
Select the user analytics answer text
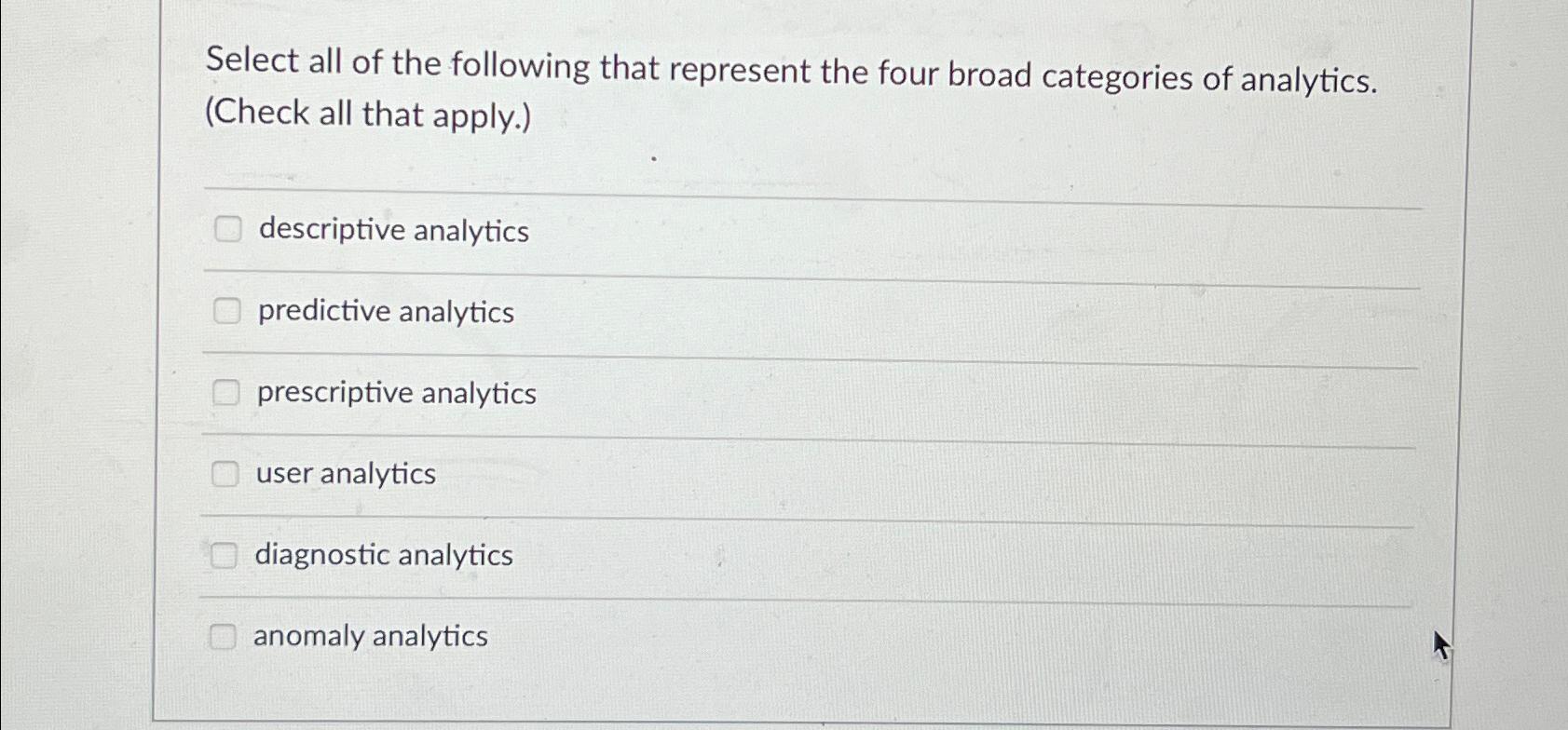pos(343,474)
